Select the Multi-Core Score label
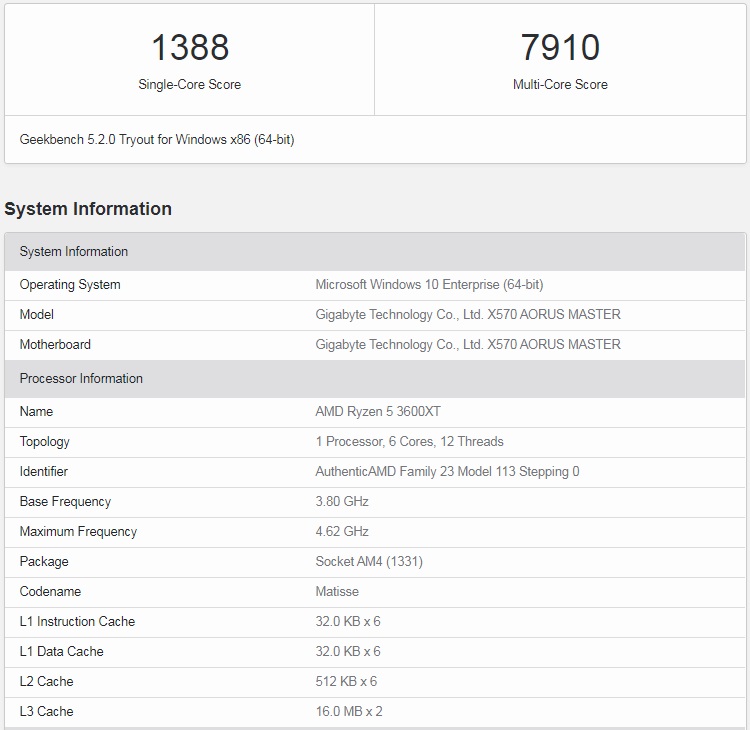750x730 pixels. pos(560,85)
